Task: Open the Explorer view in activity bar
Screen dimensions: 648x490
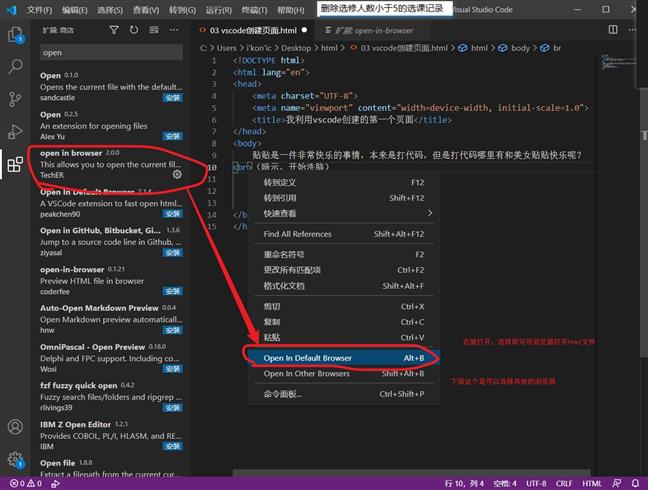Action: [x=16, y=35]
